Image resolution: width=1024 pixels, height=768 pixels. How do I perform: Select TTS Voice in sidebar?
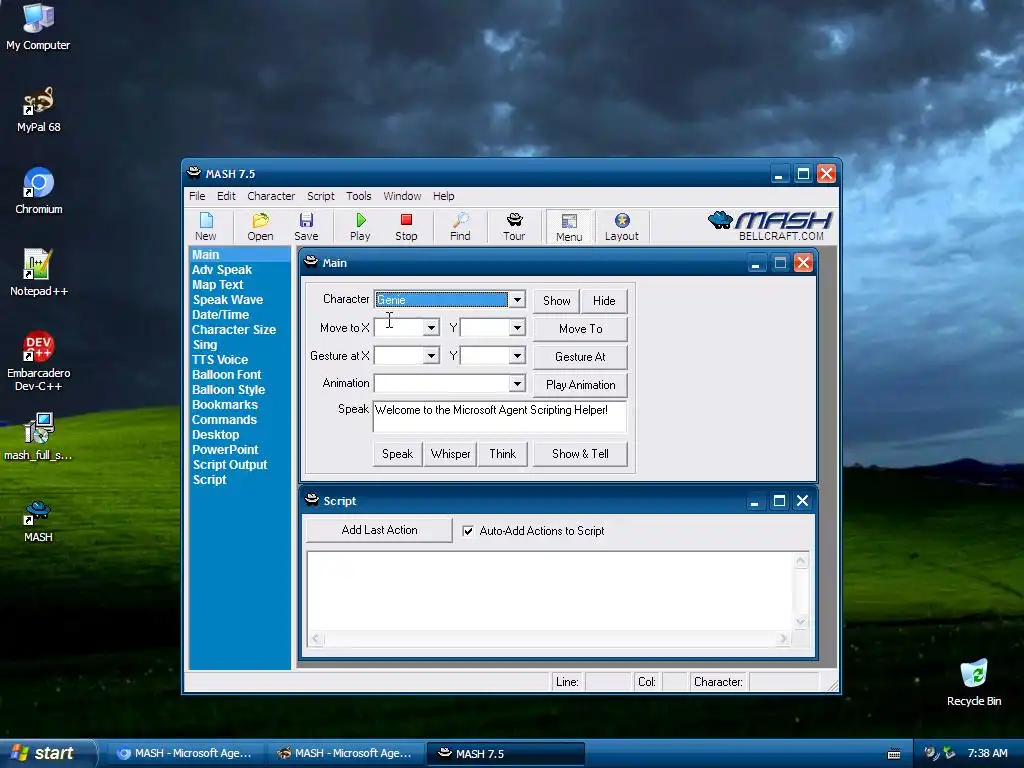pyautogui.click(x=220, y=360)
